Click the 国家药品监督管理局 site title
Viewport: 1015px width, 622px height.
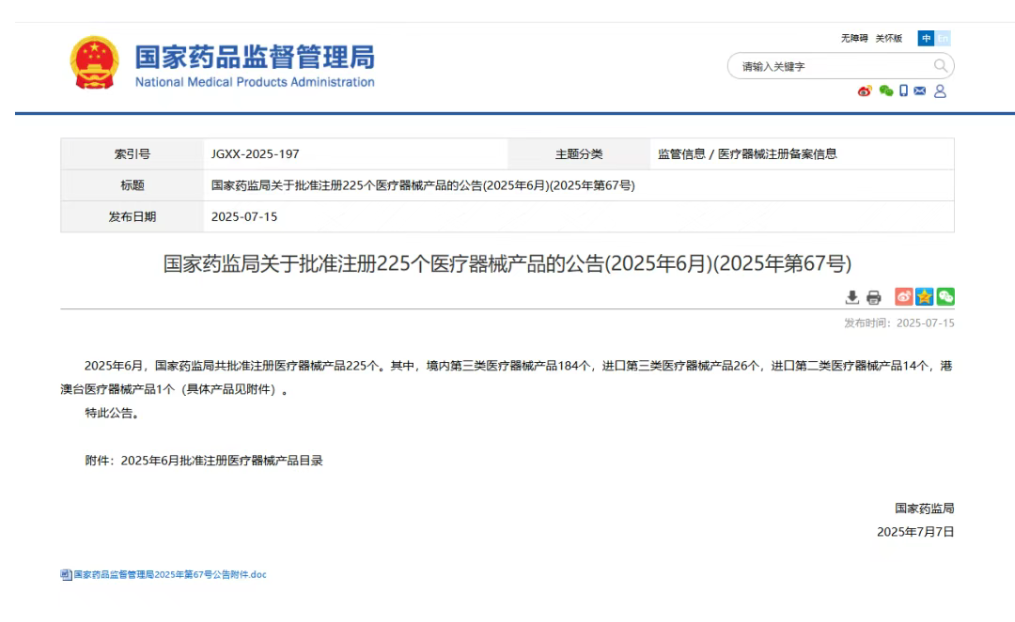pos(254,56)
